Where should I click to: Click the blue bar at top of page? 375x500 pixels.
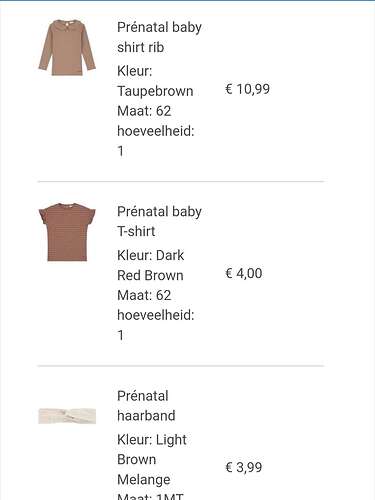point(187,1)
